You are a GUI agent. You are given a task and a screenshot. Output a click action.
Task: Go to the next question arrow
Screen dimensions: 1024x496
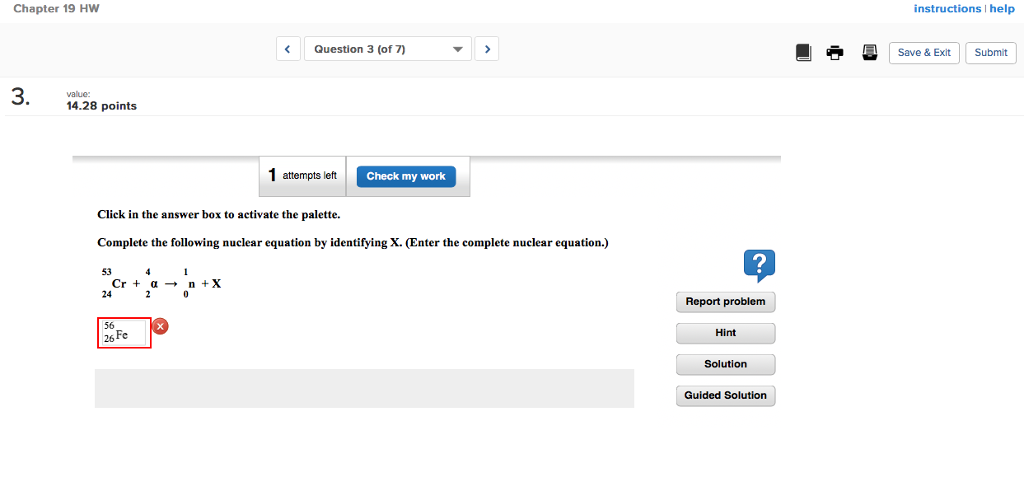pyautogui.click(x=487, y=49)
